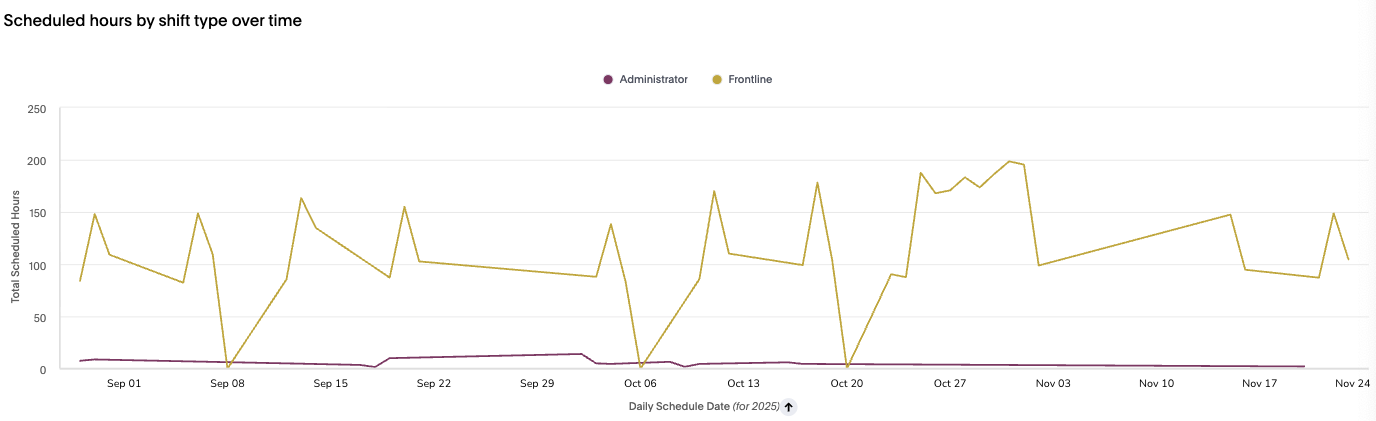Click the Oct 06 x-axis date label
Image resolution: width=1376 pixels, height=421 pixels.
click(640, 383)
